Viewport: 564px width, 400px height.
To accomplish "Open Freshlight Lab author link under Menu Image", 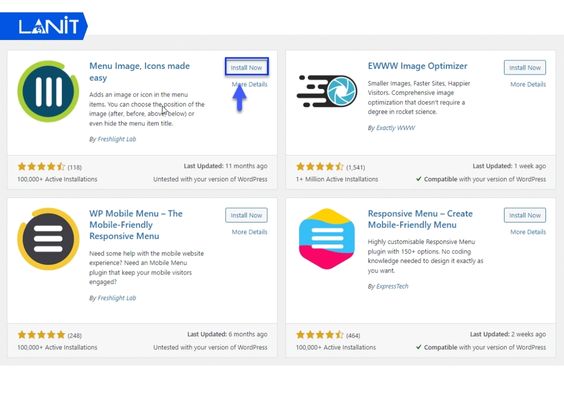I will tap(117, 139).
